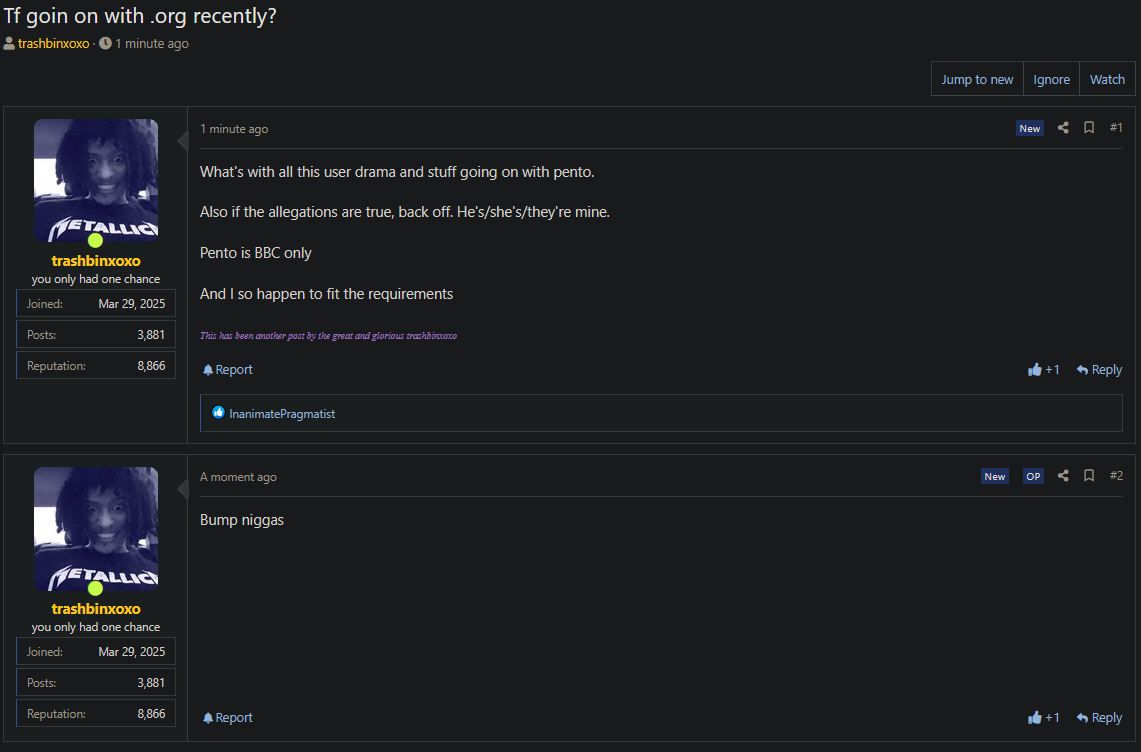1141x752 pixels.
Task: Report the first post via bell icon
Action: 228,369
